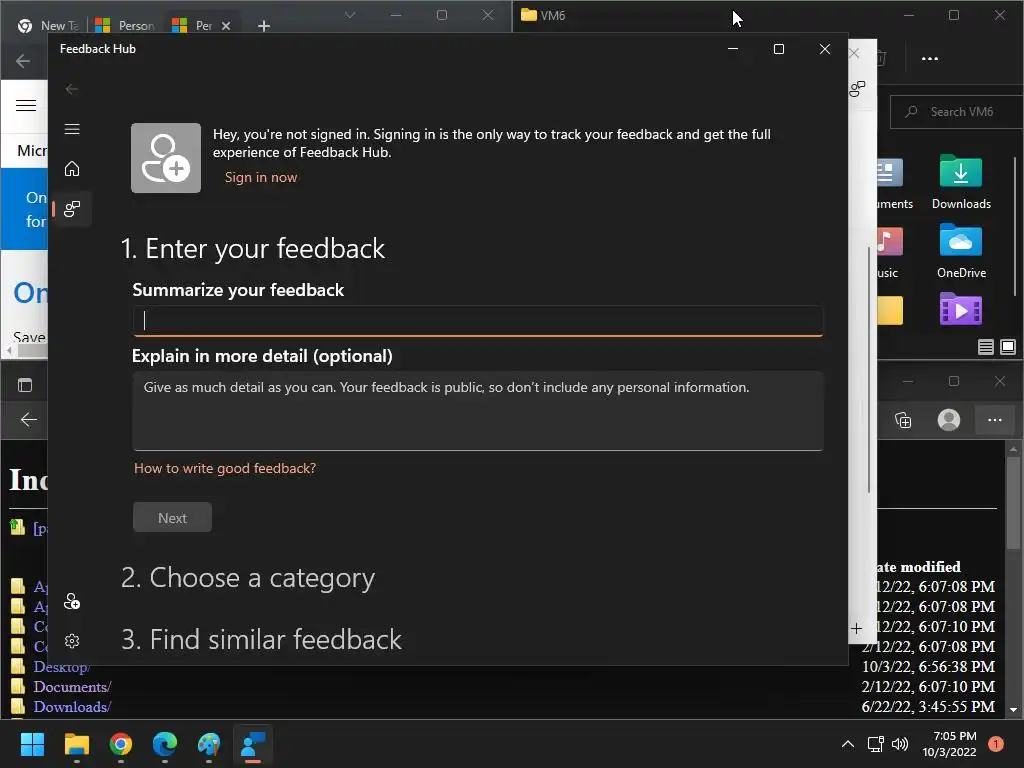Open the Edge tab actions menu icon
Viewport: 1024px width, 768px height.
click(x=25, y=385)
